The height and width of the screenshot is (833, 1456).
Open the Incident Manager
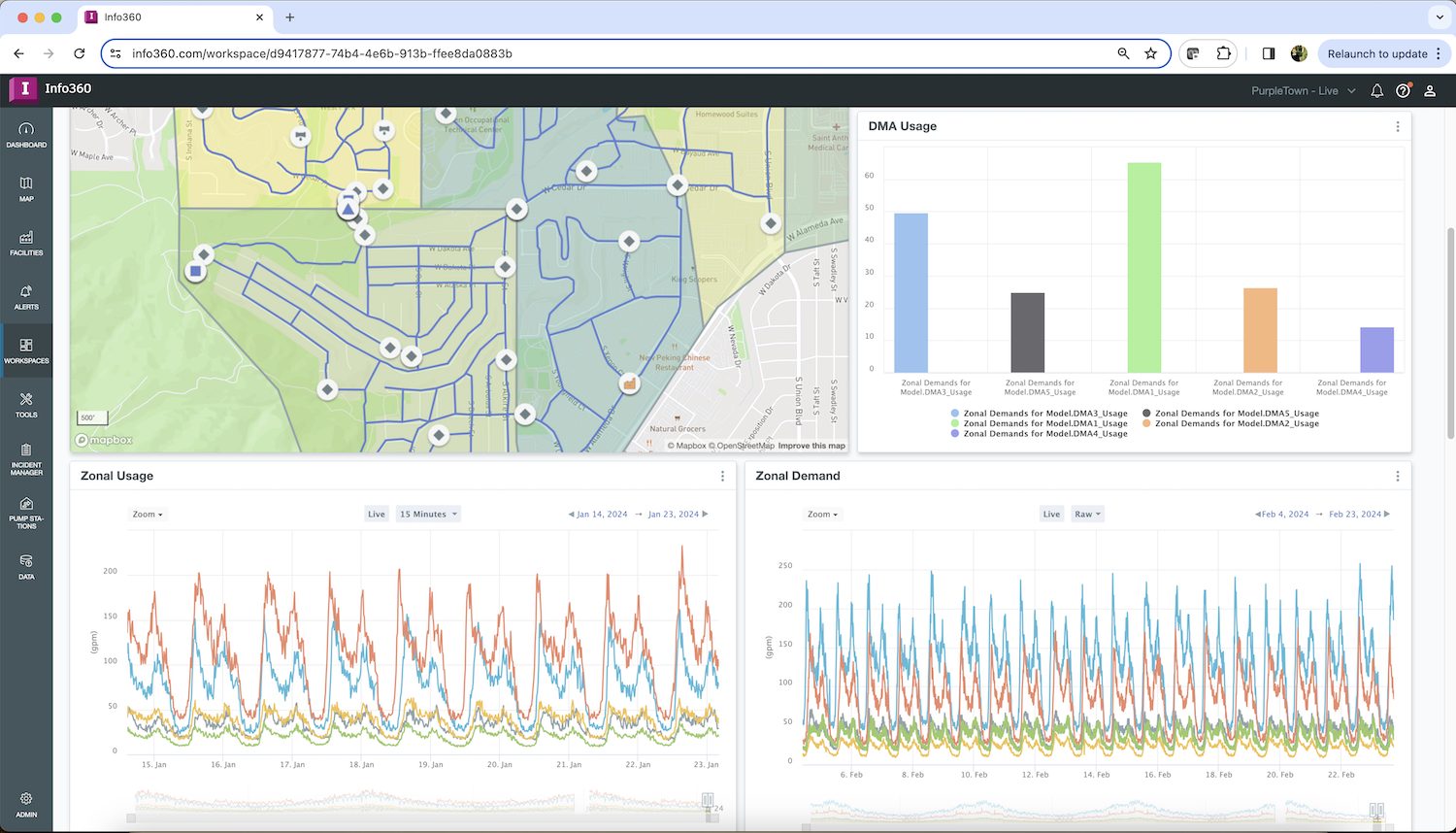point(26,456)
